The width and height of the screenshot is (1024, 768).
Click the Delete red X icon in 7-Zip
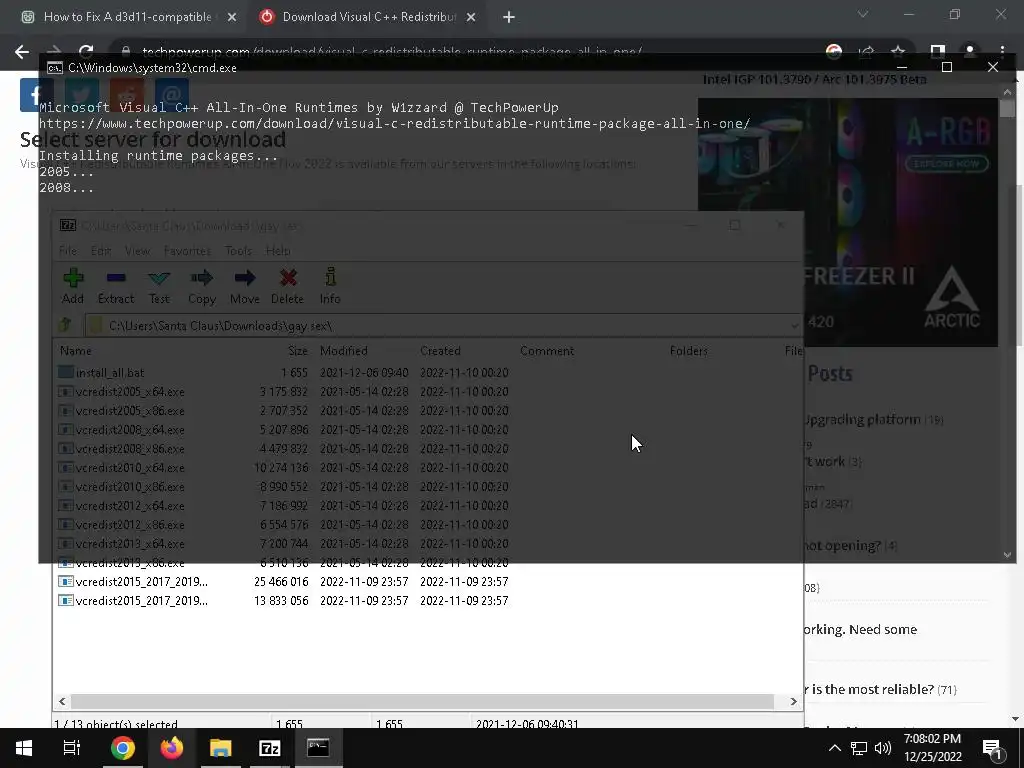click(x=287, y=285)
